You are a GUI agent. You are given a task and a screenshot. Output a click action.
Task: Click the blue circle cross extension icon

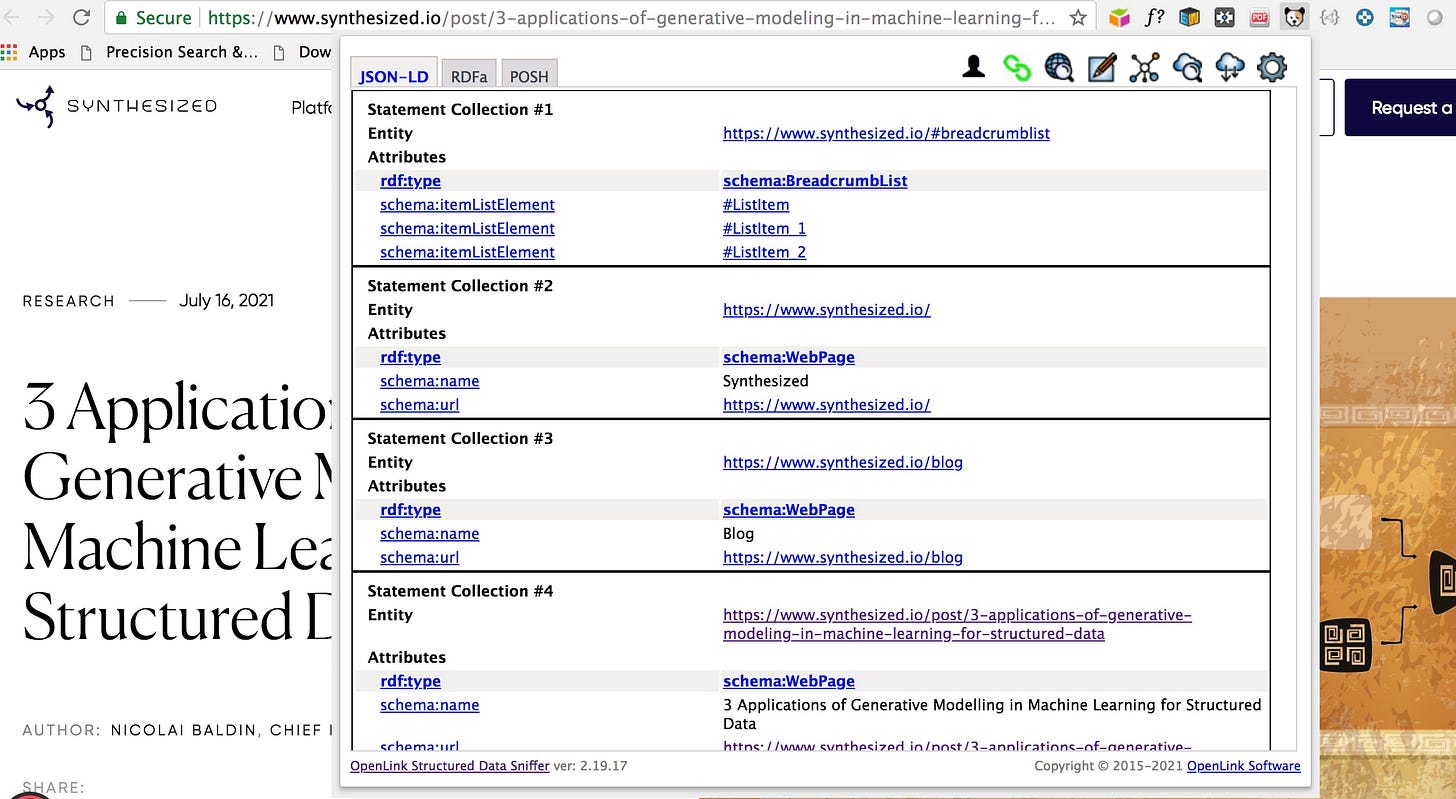click(1365, 17)
